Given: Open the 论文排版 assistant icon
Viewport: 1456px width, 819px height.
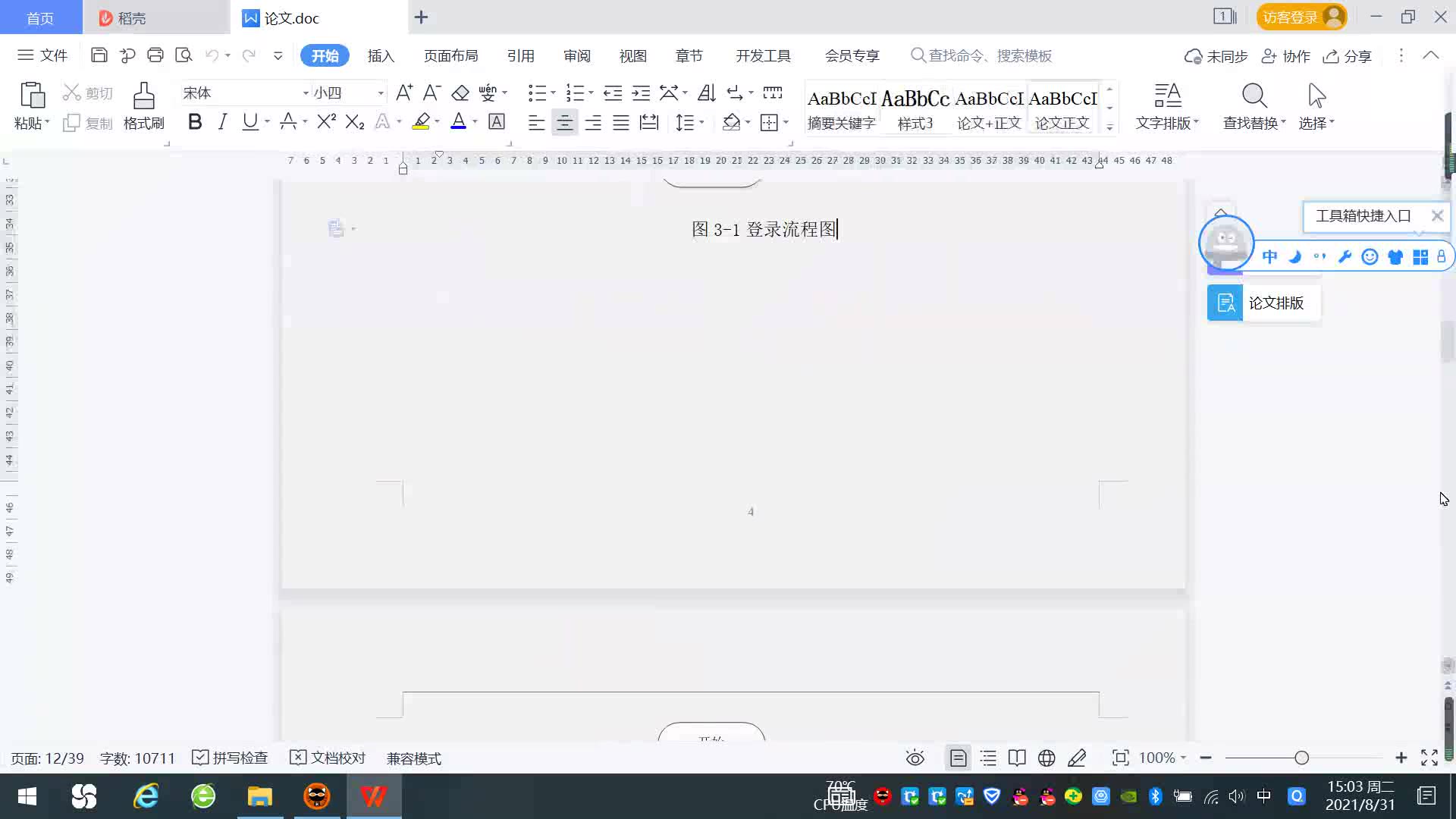Looking at the screenshot, I should pyautogui.click(x=1225, y=303).
